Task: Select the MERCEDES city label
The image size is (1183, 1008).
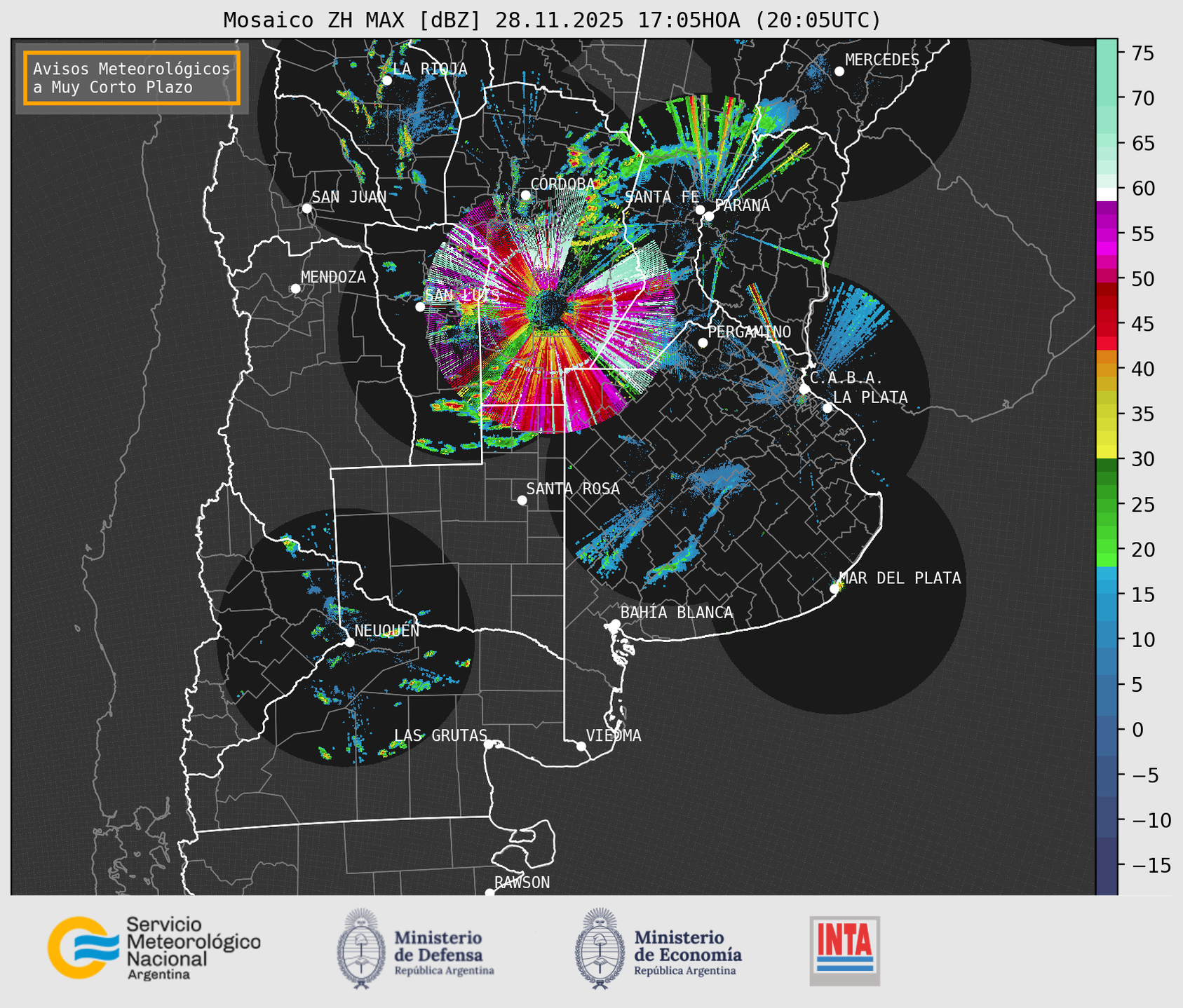Action: point(882,60)
